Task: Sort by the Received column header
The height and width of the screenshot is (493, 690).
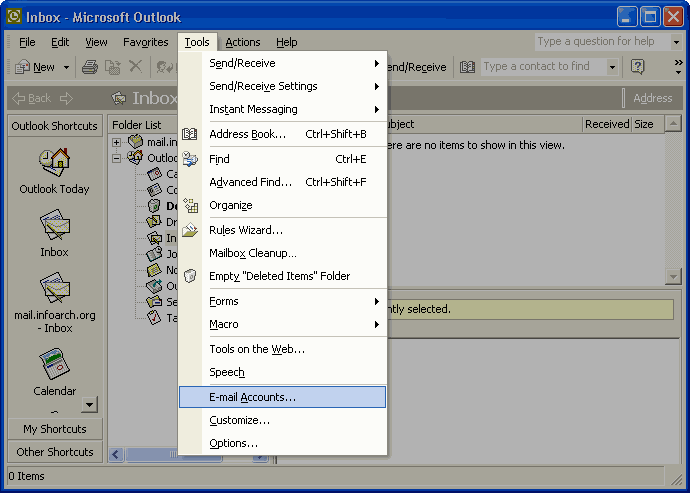Action: click(607, 124)
